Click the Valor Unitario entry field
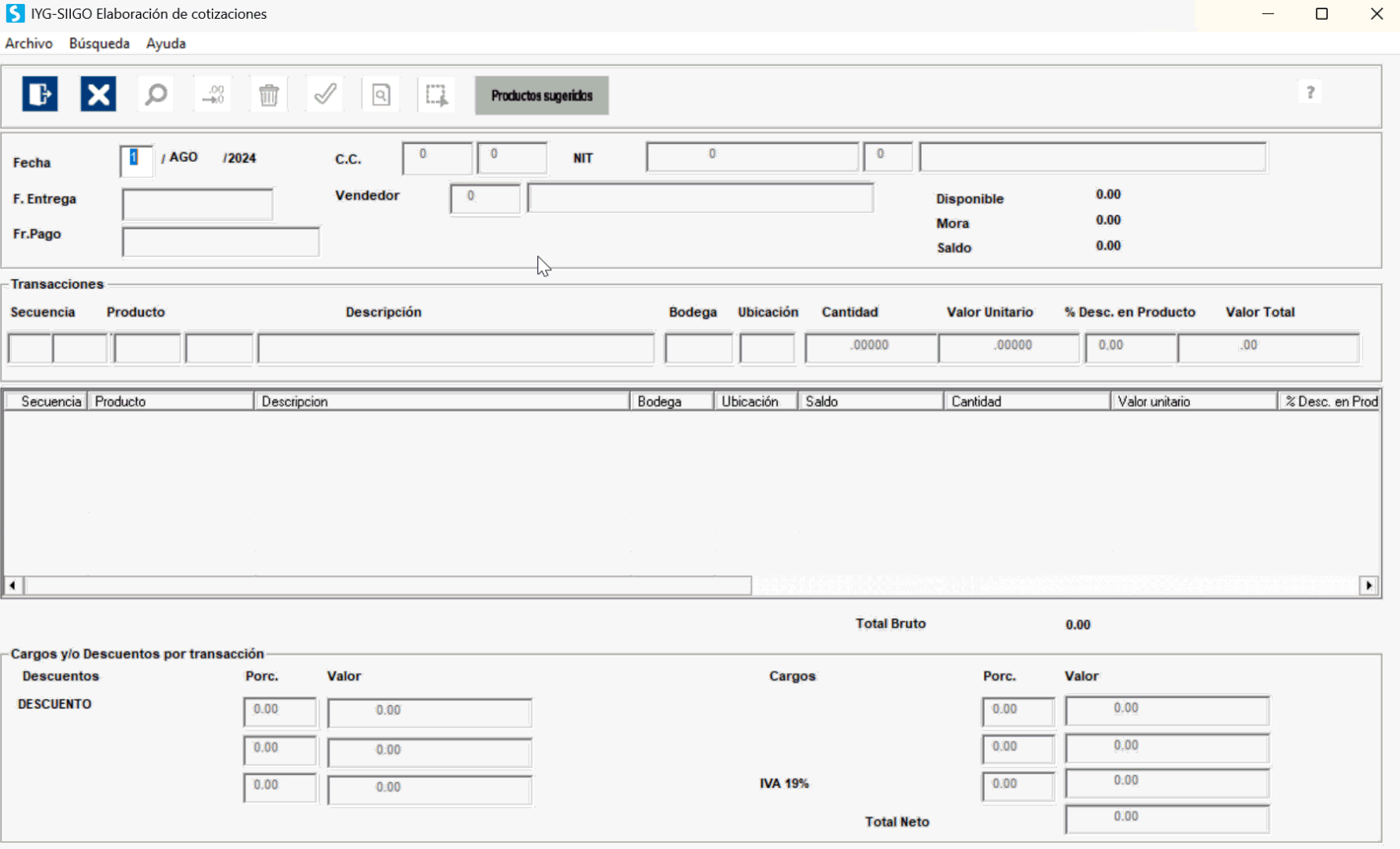The image size is (1400, 849). pos(1009,347)
